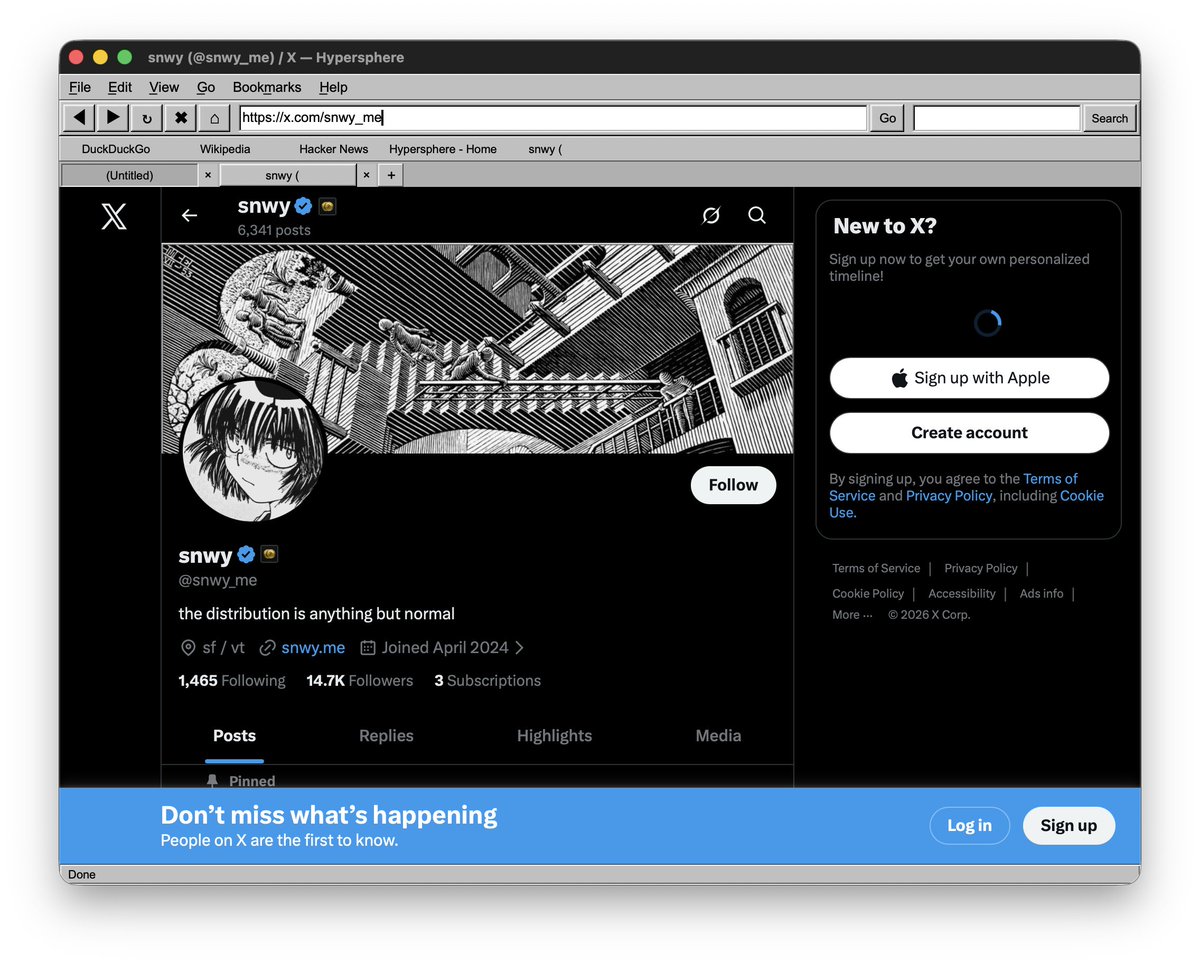The image size is (1200, 963).
Task: Switch to the Highlights tab
Action: pos(555,736)
